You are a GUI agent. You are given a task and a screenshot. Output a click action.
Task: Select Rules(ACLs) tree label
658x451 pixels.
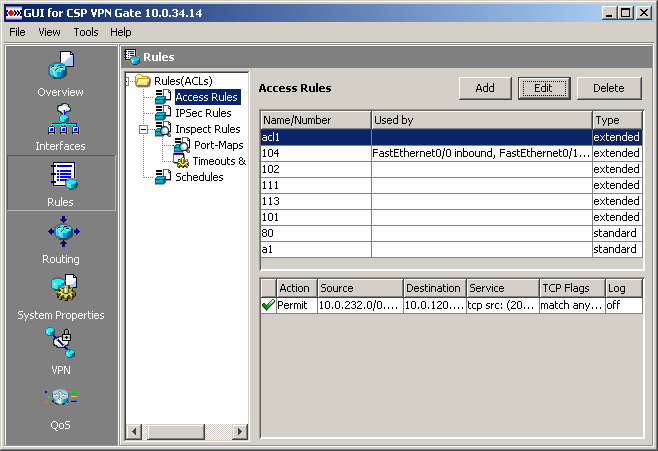tap(183, 81)
